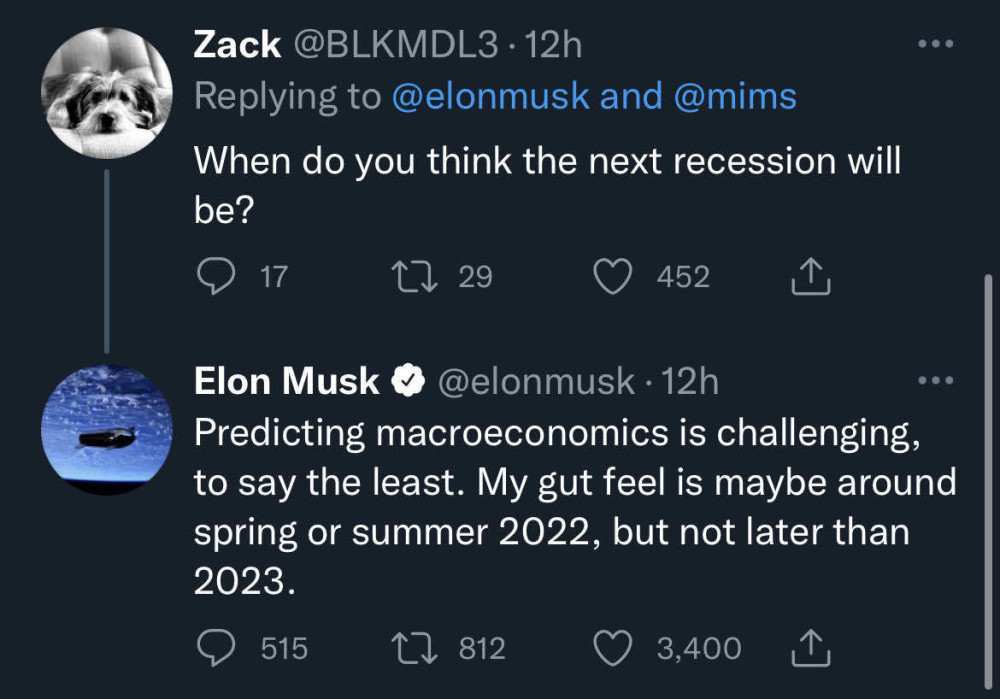
Task: Retweet Elon Musk's macroeconomics tweet
Action: [414, 648]
